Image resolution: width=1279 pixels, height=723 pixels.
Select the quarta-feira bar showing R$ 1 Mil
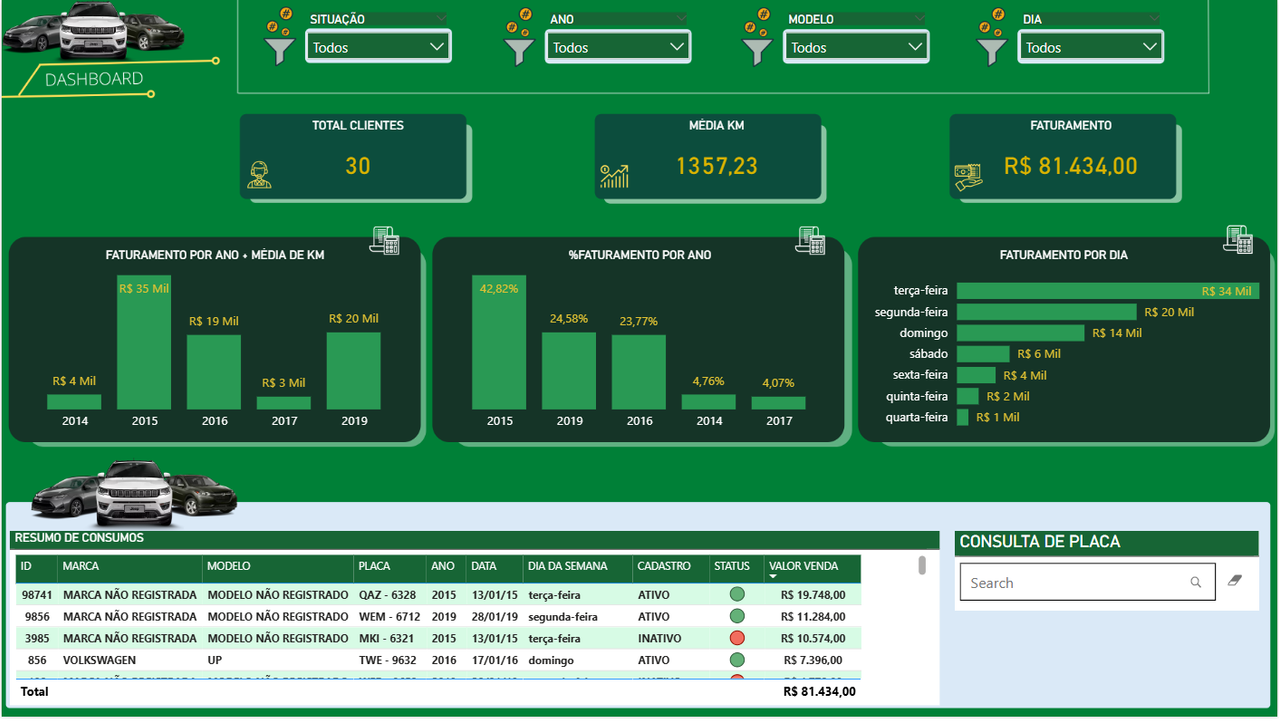point(963,417)
